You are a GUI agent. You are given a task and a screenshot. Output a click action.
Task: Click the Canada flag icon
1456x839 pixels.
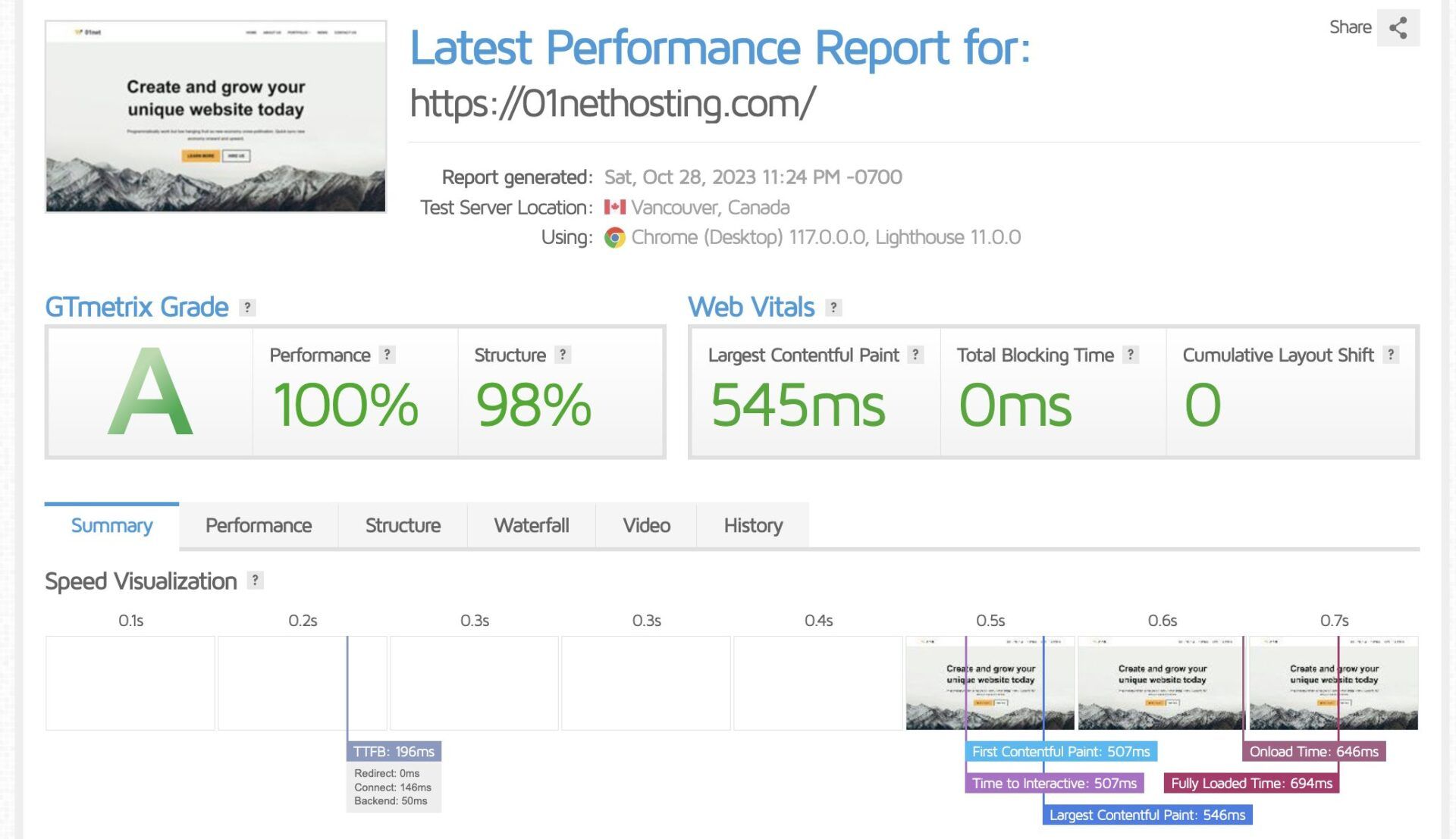[x=614, y=207]
